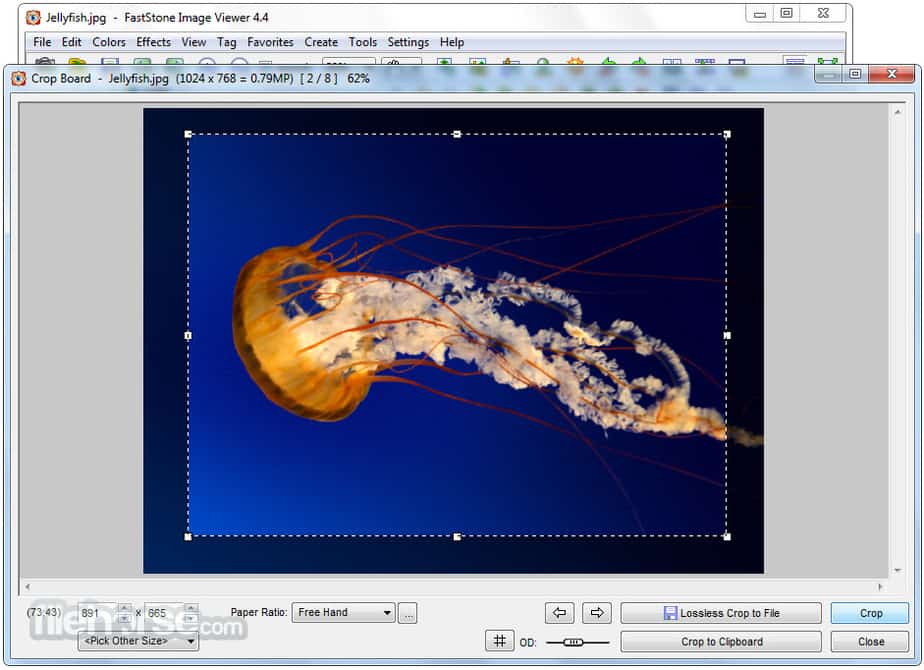Click the previous image arrow icon
Screen dimensions: 924x670
click(x=559, y=613)
